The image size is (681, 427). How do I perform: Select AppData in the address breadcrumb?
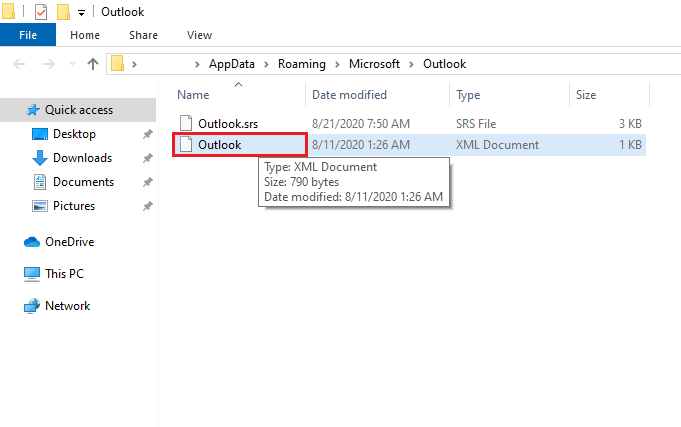pos(231,64)
